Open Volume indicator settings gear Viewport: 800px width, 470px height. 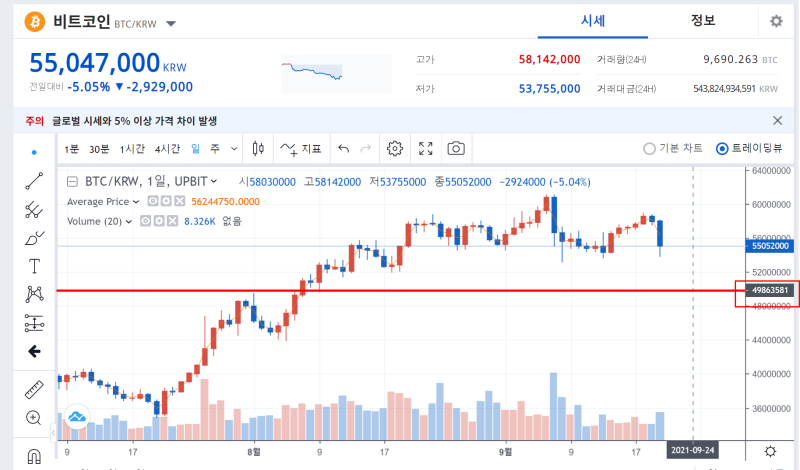(x=159, y=221)
